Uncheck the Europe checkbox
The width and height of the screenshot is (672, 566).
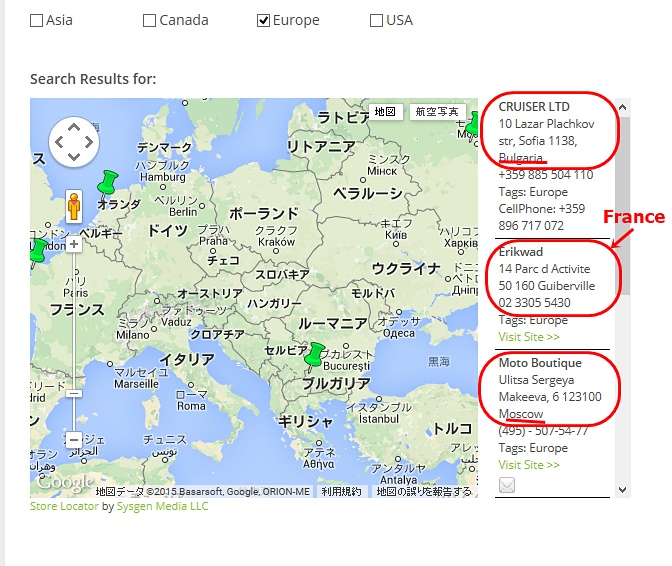264,20
